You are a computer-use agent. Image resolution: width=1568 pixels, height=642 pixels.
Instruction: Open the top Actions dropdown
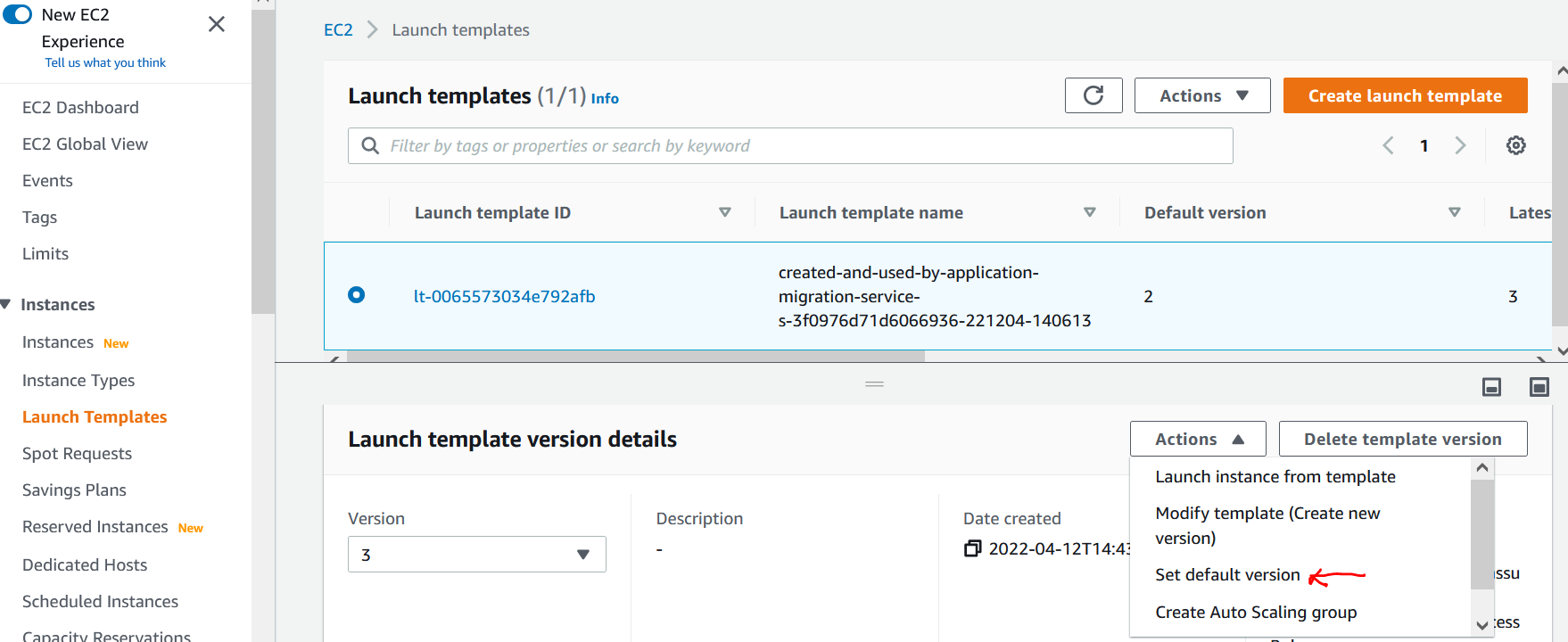coord(1202,95)
